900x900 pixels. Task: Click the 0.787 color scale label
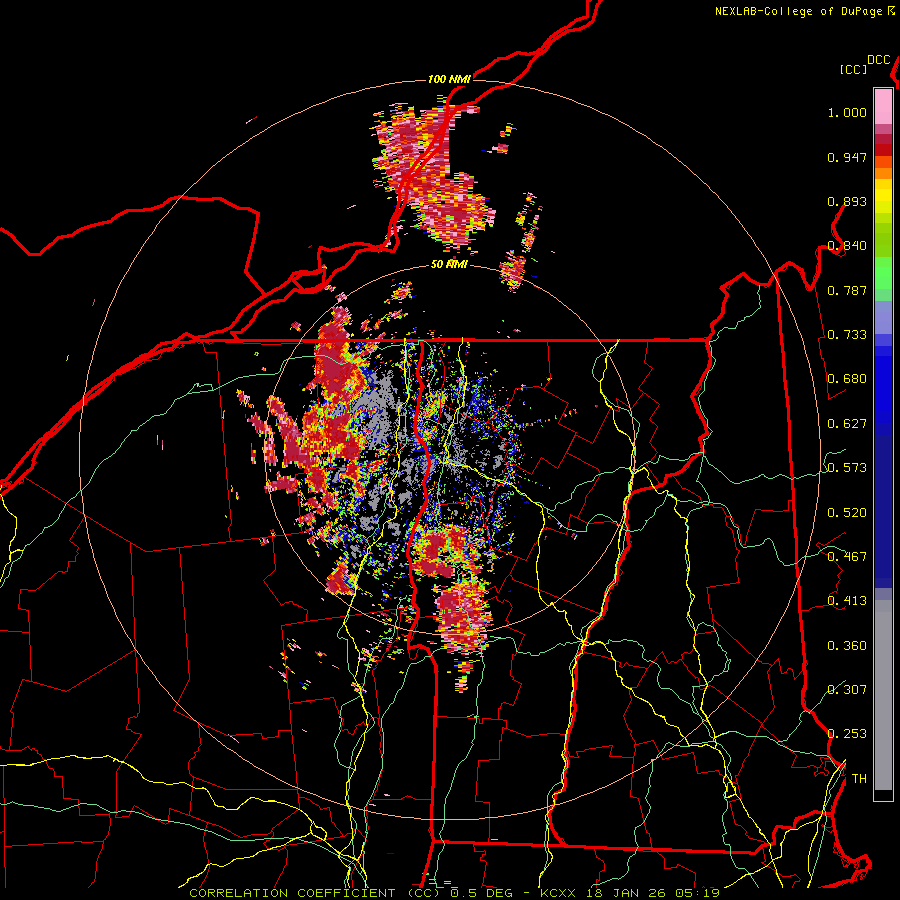(x=847, y=290)
